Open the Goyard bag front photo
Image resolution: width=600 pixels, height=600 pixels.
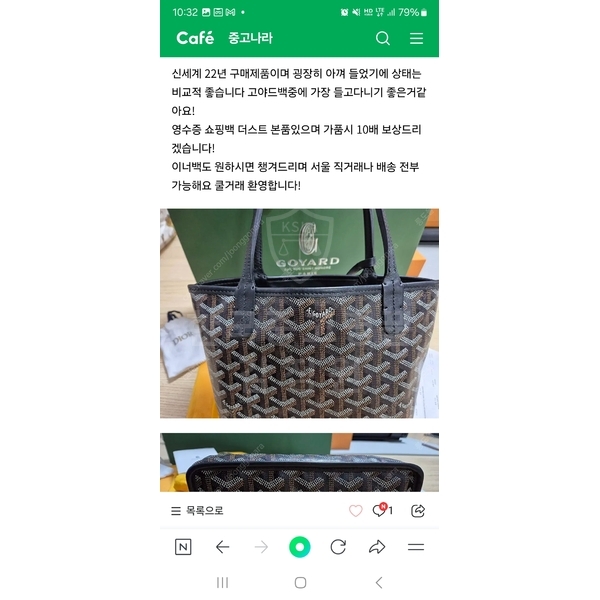click(x=299, y=313)
